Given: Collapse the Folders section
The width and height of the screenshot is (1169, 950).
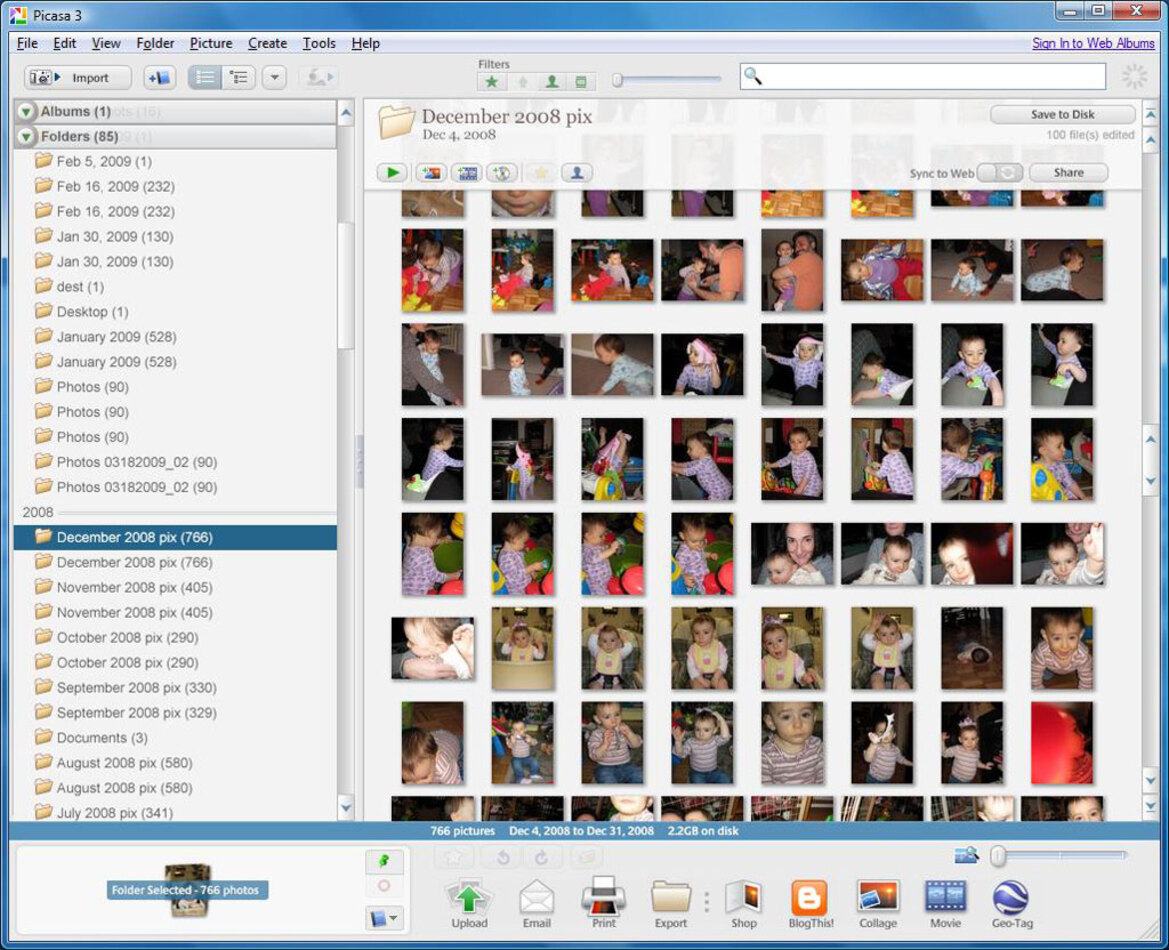Looking at the screenshot, I should click(x=26, y=137).
